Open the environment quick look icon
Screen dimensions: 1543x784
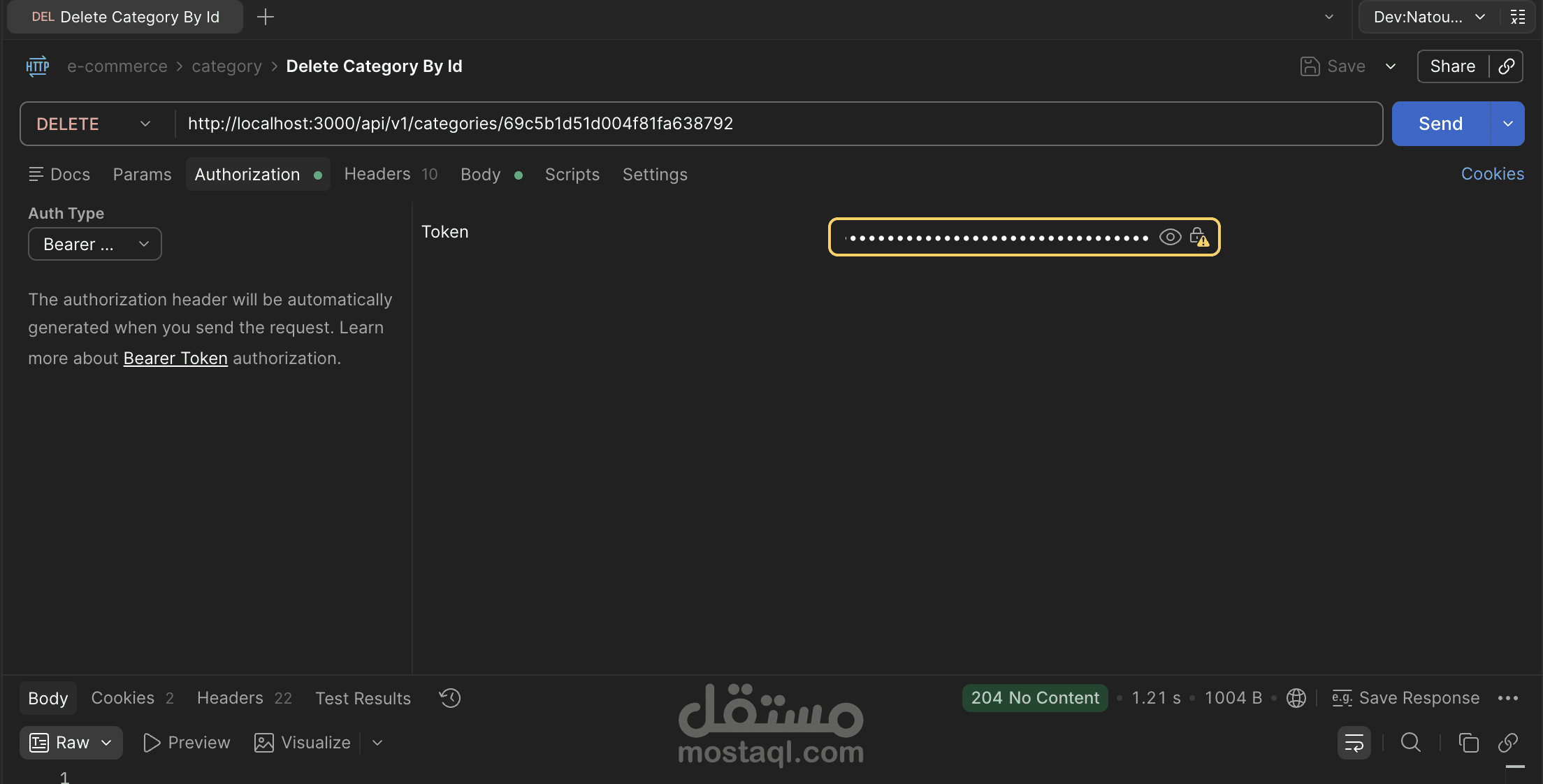point(1518,17)
